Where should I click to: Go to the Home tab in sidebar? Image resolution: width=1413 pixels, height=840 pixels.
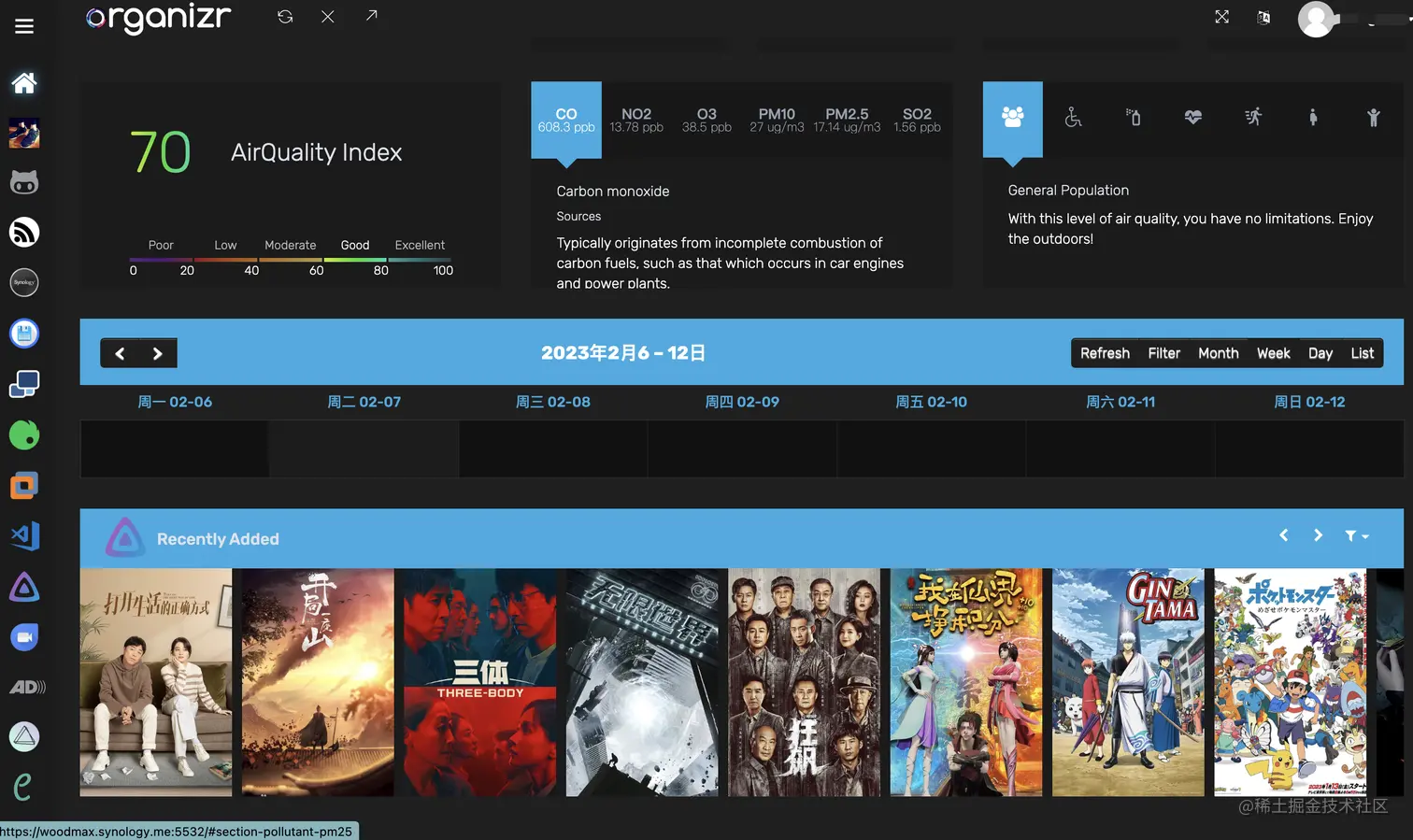coord(24,83)
